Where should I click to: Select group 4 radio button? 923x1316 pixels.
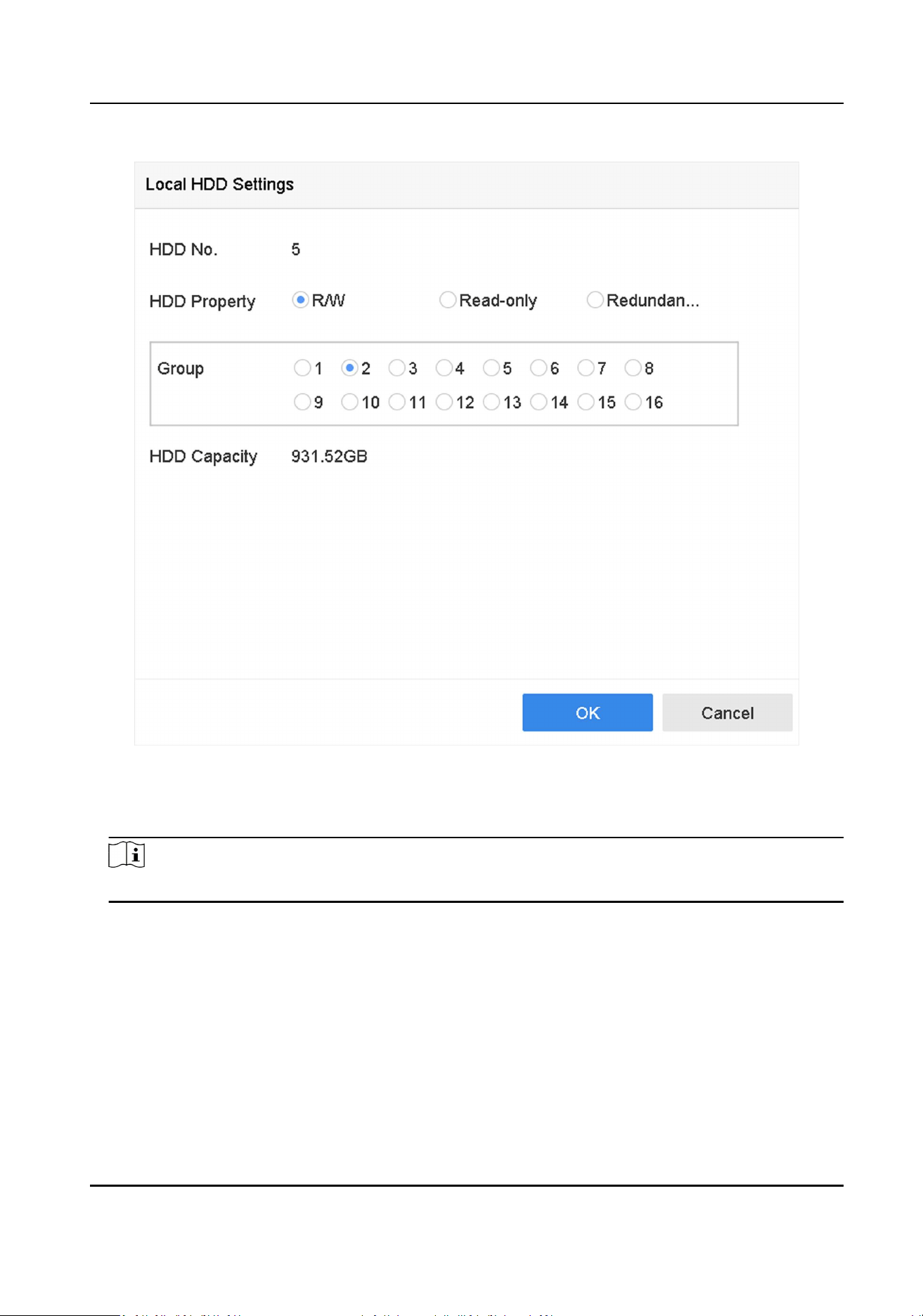(444, 367)
